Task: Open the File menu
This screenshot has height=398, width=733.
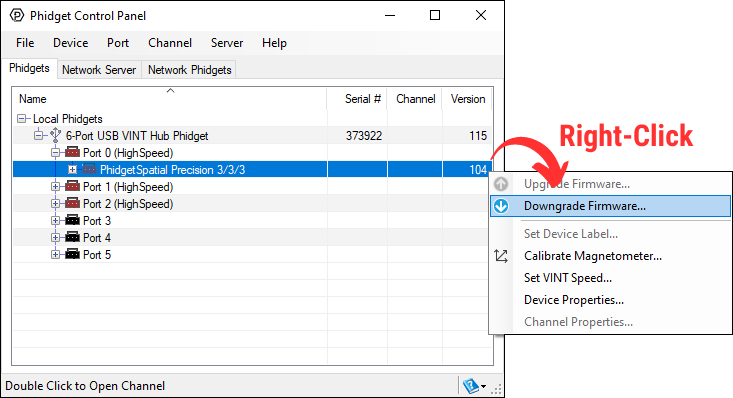Action: 25,43
